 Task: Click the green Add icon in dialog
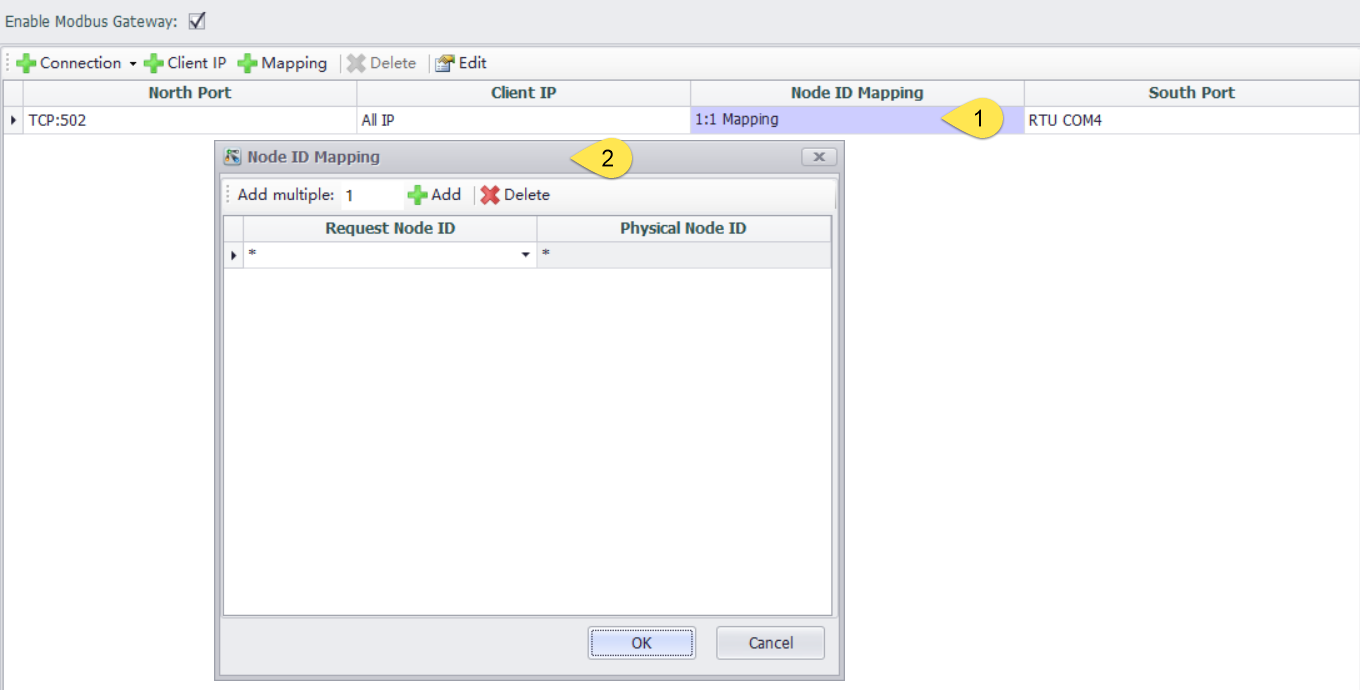click(417, 195)
